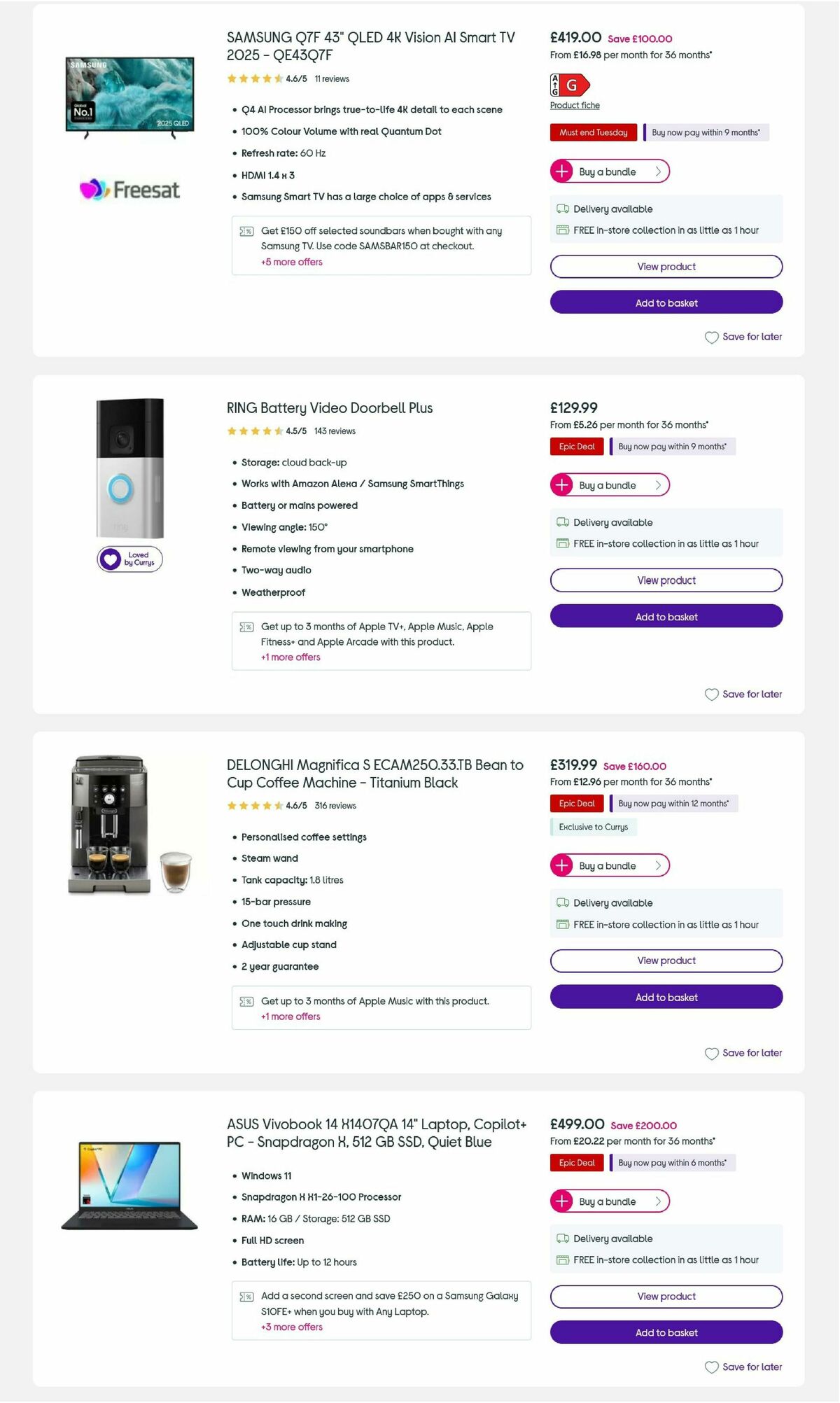
Task: Open the Product fiche link
Action: pyautogui.click(x=574, y=105)
